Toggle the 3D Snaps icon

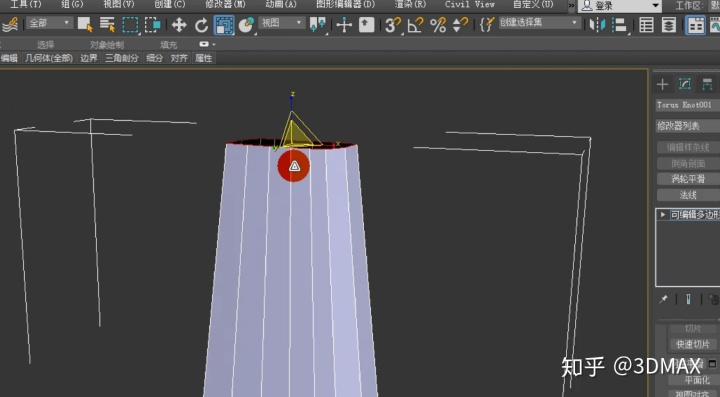click(393, 25)
